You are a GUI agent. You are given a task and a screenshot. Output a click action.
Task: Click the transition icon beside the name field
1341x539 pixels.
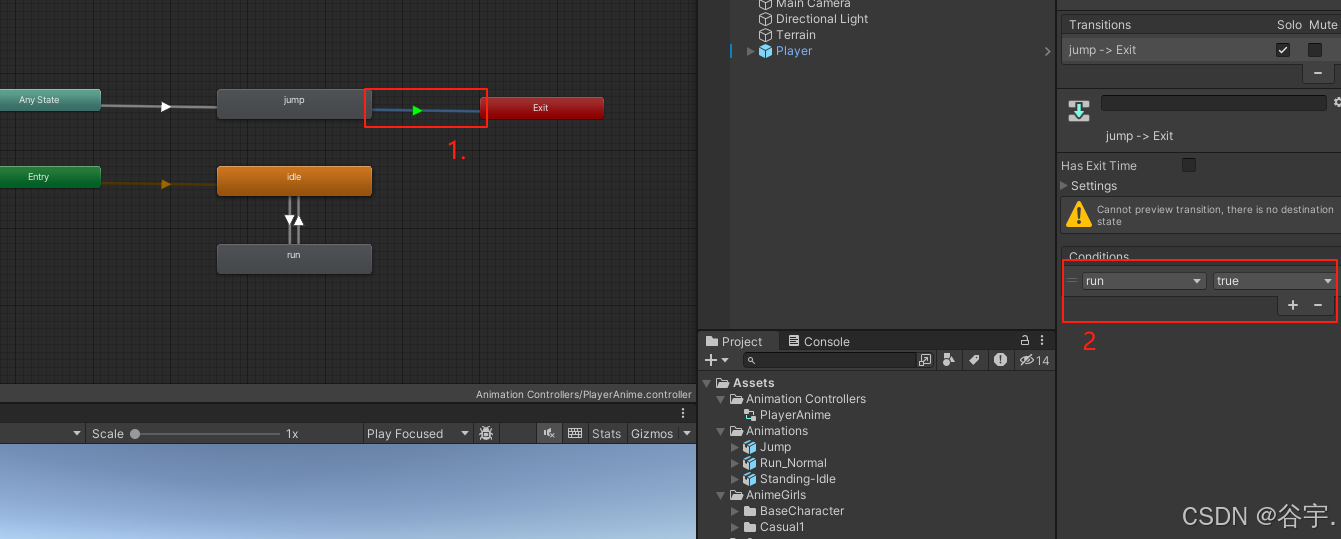coord(1079,111)
